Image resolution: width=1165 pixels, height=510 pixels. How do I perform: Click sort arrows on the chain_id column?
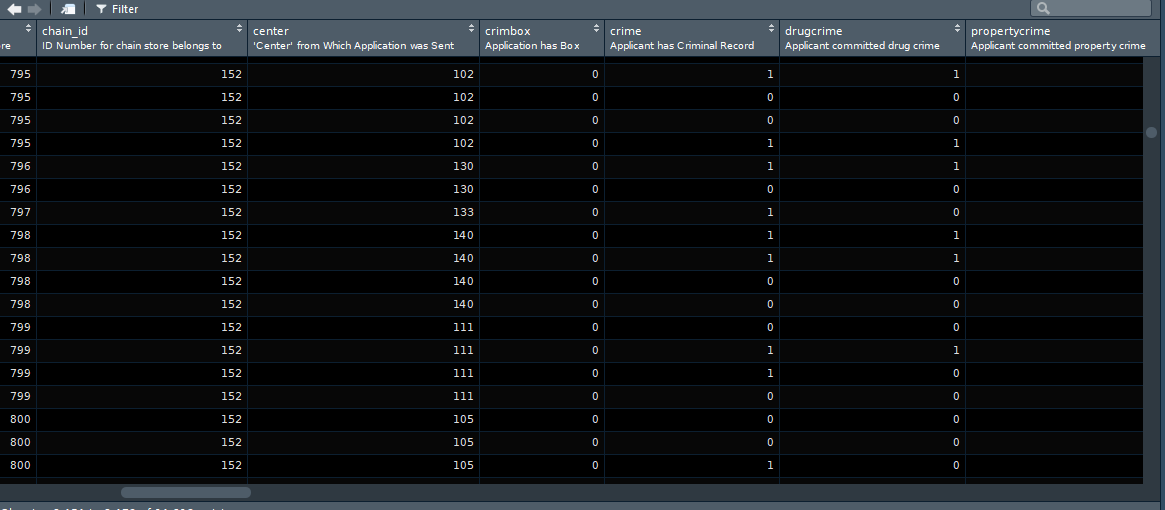click(x=239, y=28)
